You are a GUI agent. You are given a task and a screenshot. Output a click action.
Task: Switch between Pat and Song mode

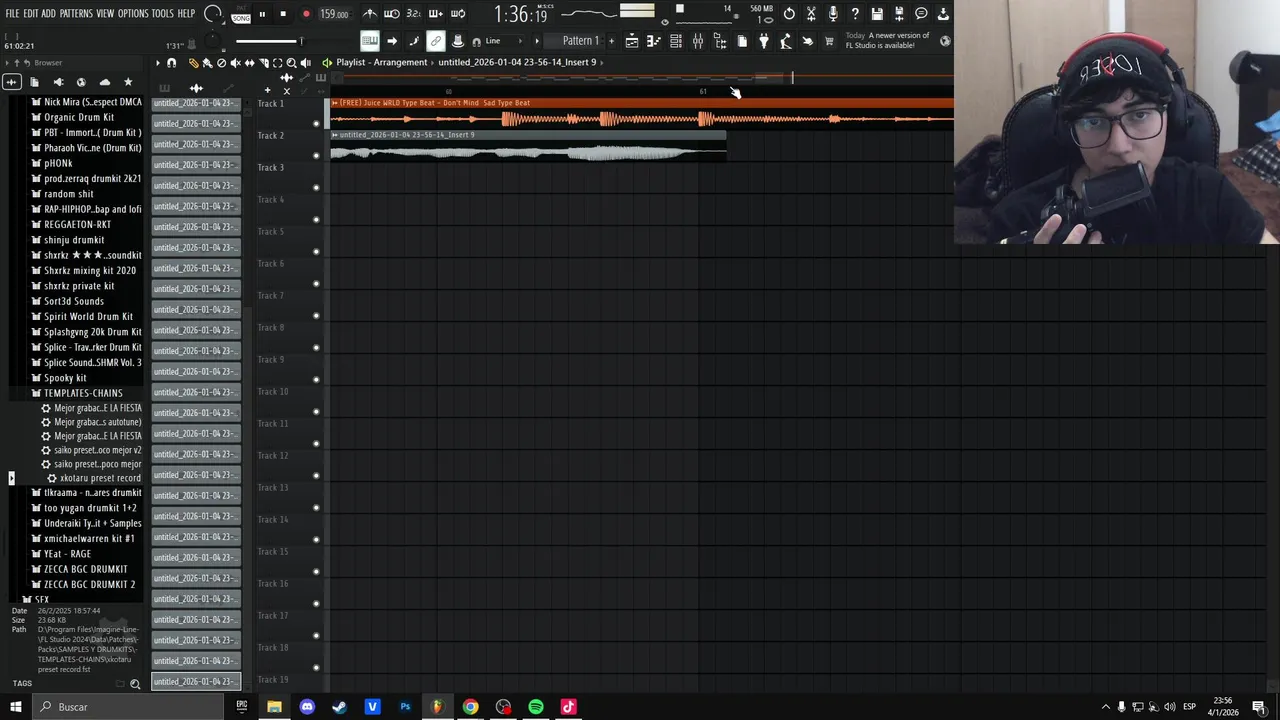pyautogui.click(x=241, y=15)
